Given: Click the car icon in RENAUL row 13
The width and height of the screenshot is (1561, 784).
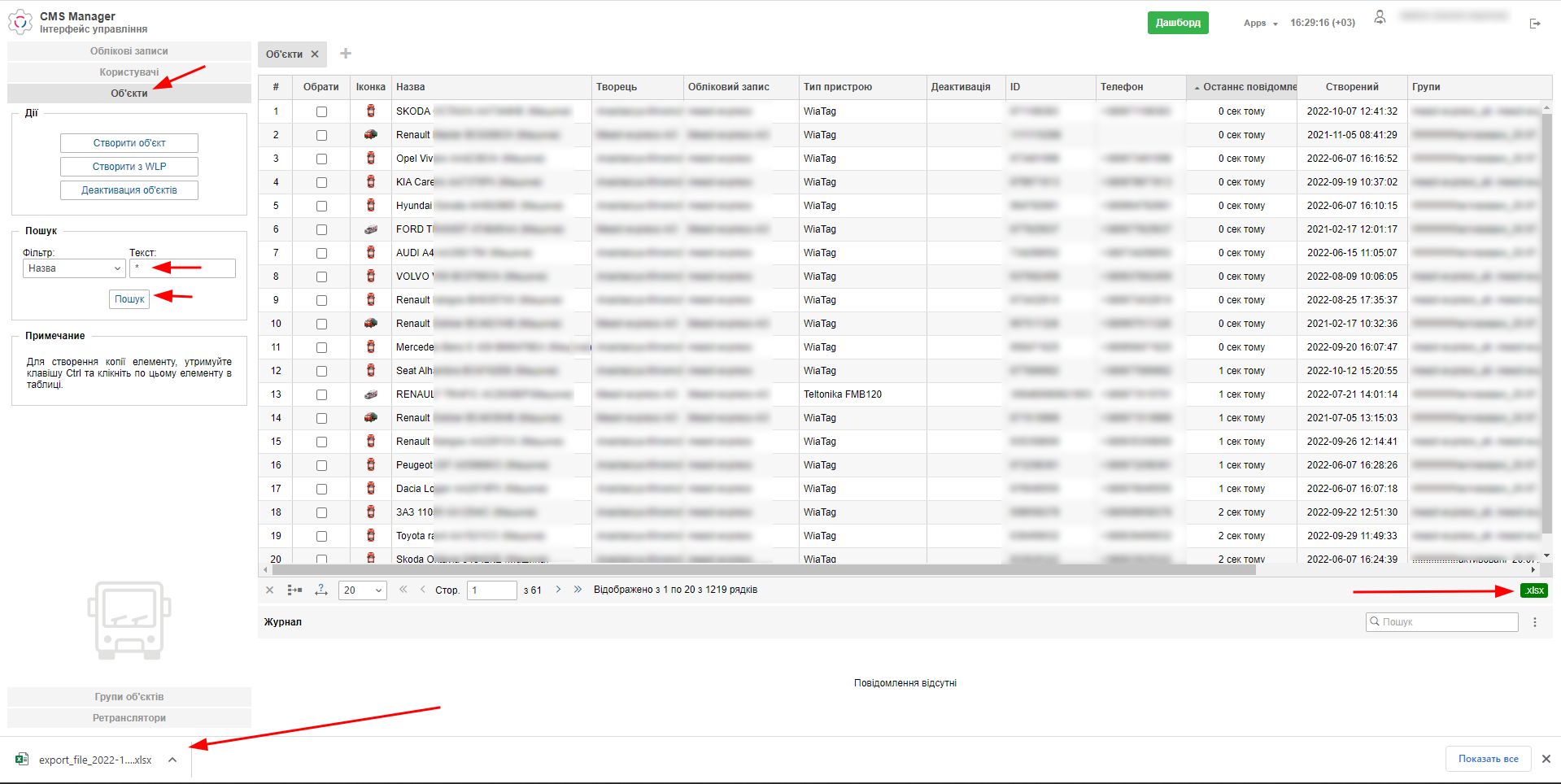Looking at the screenshot, I should click(x=371, y=394).
